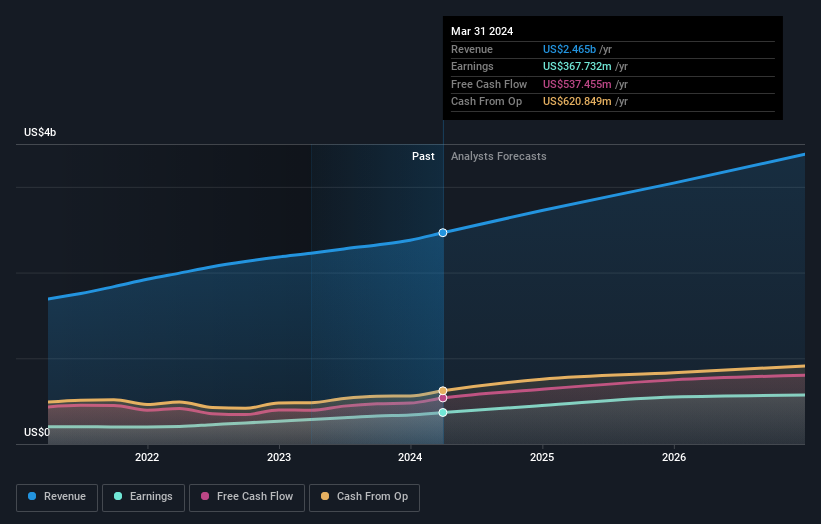
Task: Click the 2026 x-axis label
Action: pos(674,458)
